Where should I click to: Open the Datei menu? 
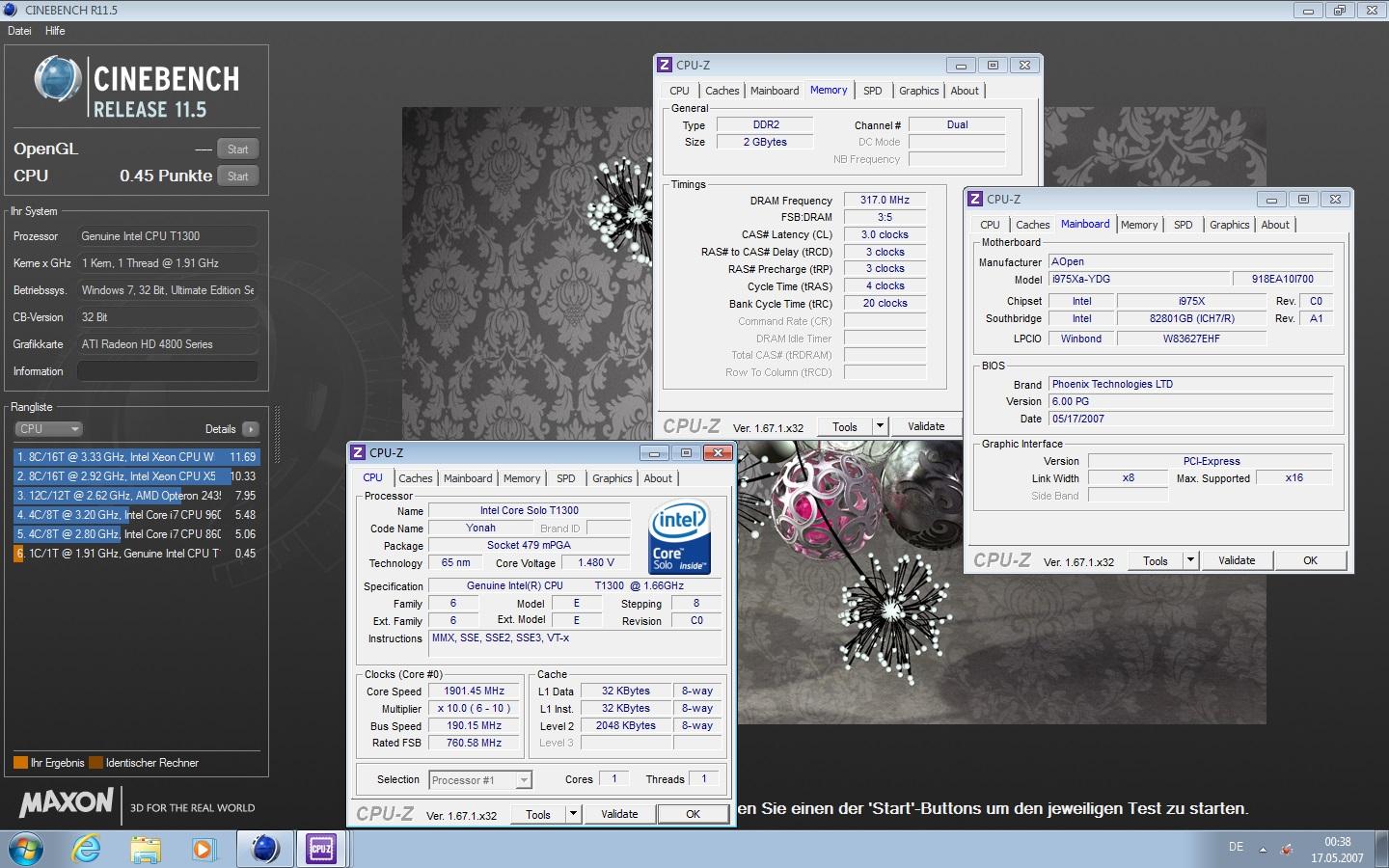(19, 31)
